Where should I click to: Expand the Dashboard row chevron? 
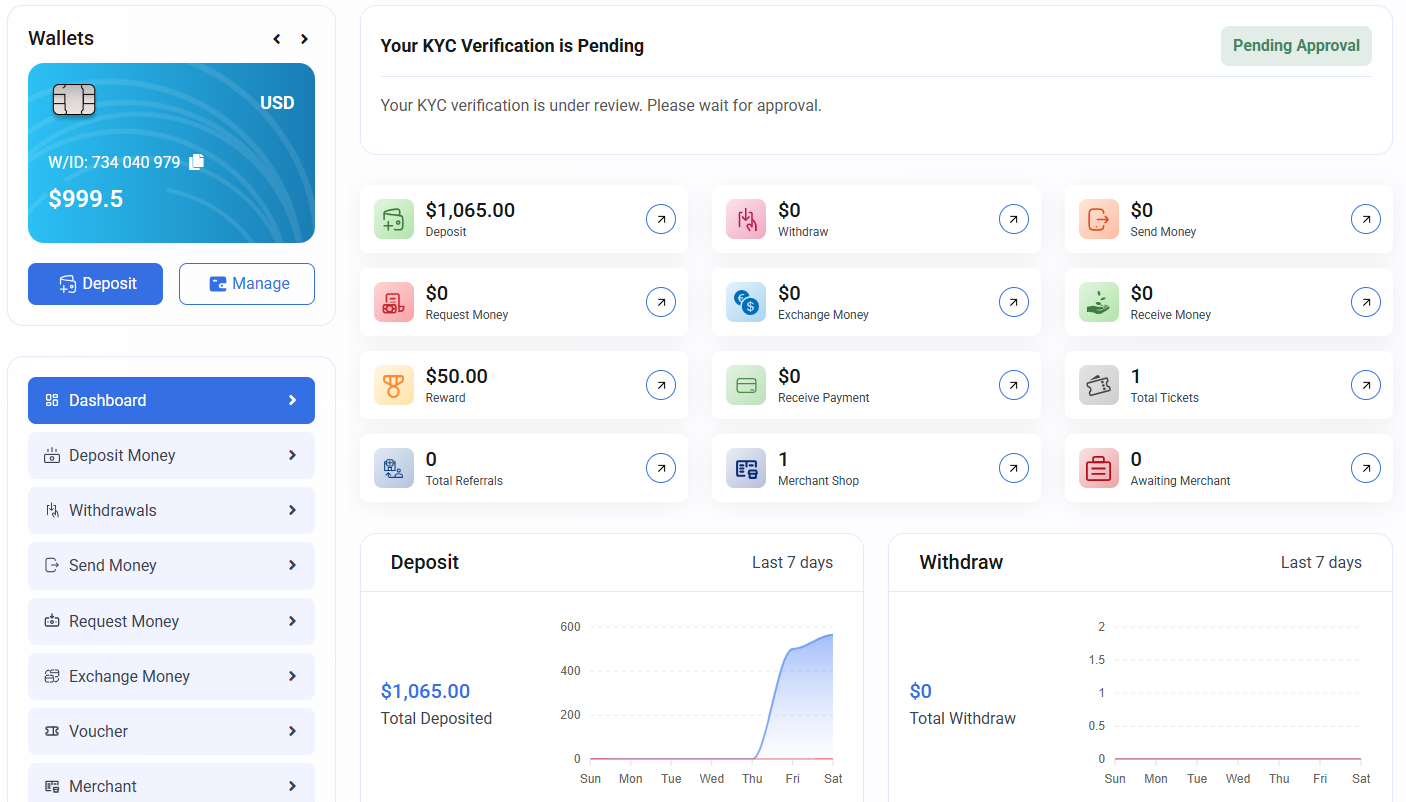292,400
